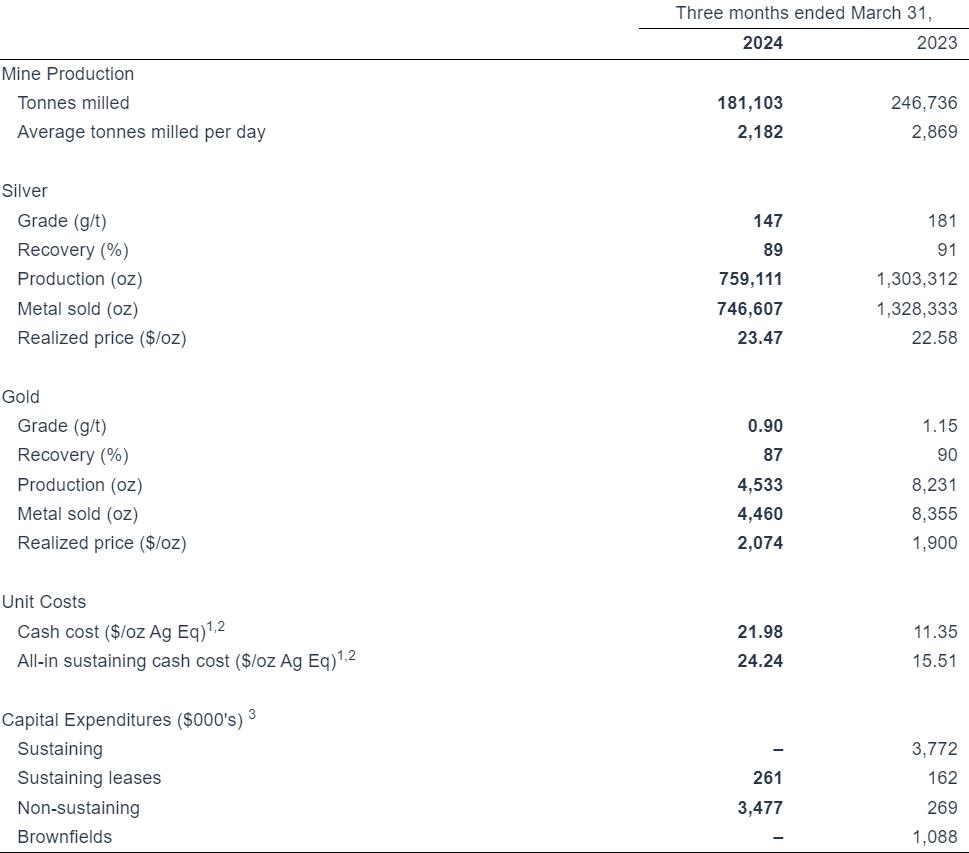Click the Silver section heading

point(25,191)
